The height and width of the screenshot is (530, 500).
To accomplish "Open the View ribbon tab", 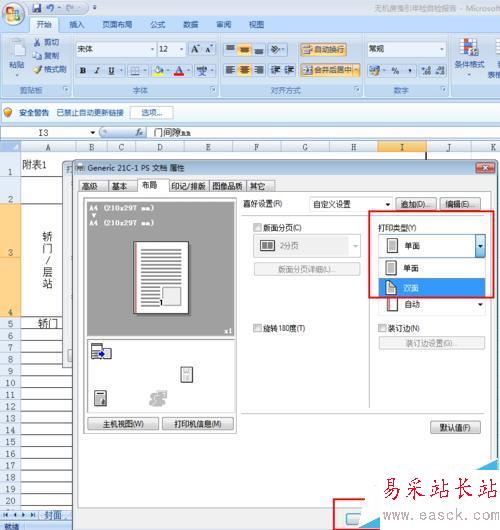I will pyautogui.click(x=256, y=24).
